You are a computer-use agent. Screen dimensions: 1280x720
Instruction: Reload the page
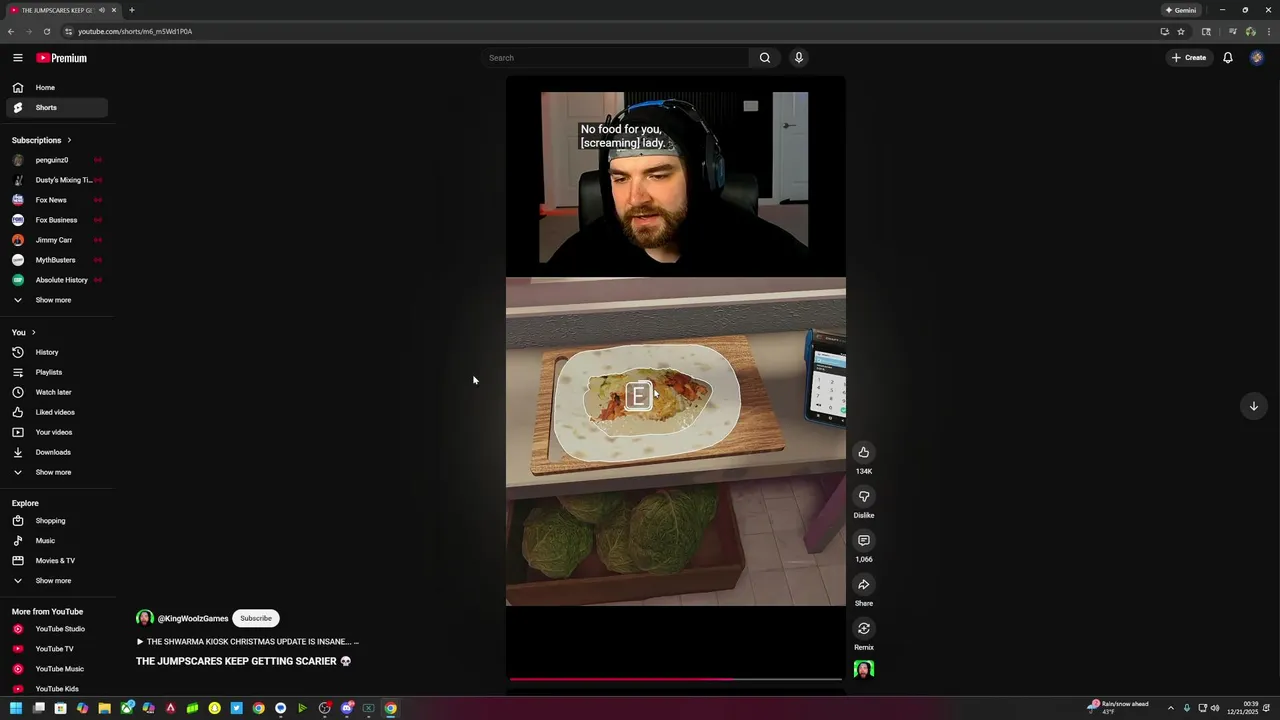click(46, 31)
